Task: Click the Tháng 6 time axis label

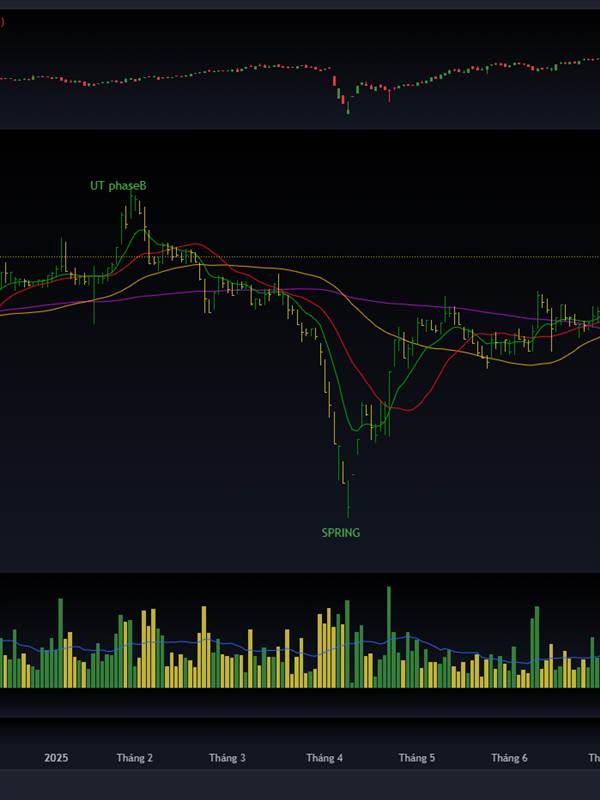Action: pos(509,758)
